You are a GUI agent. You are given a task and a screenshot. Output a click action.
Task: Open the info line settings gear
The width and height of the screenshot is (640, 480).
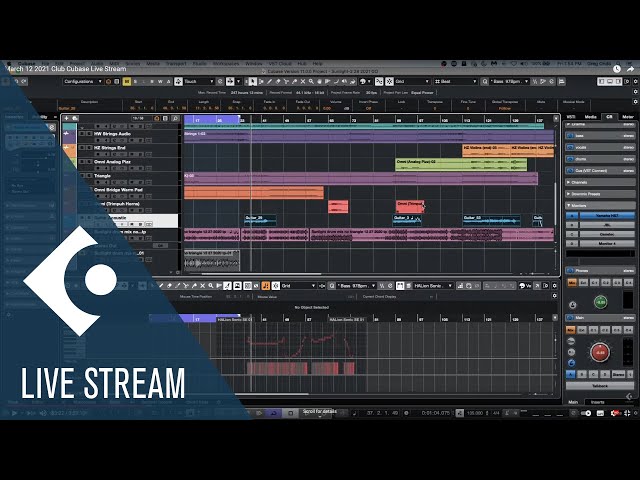(635, 102)
